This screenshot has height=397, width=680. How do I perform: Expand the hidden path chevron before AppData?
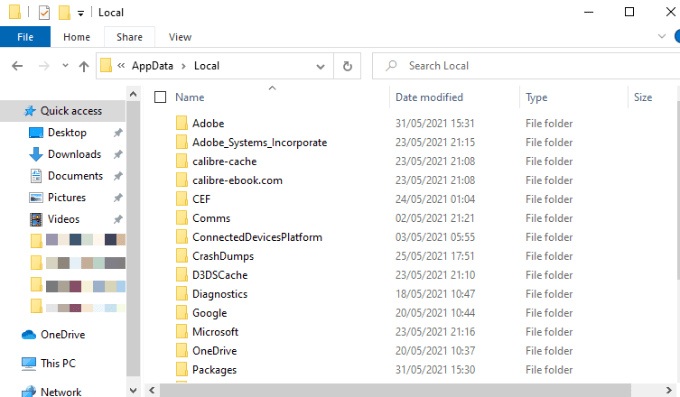coord(121,66)
